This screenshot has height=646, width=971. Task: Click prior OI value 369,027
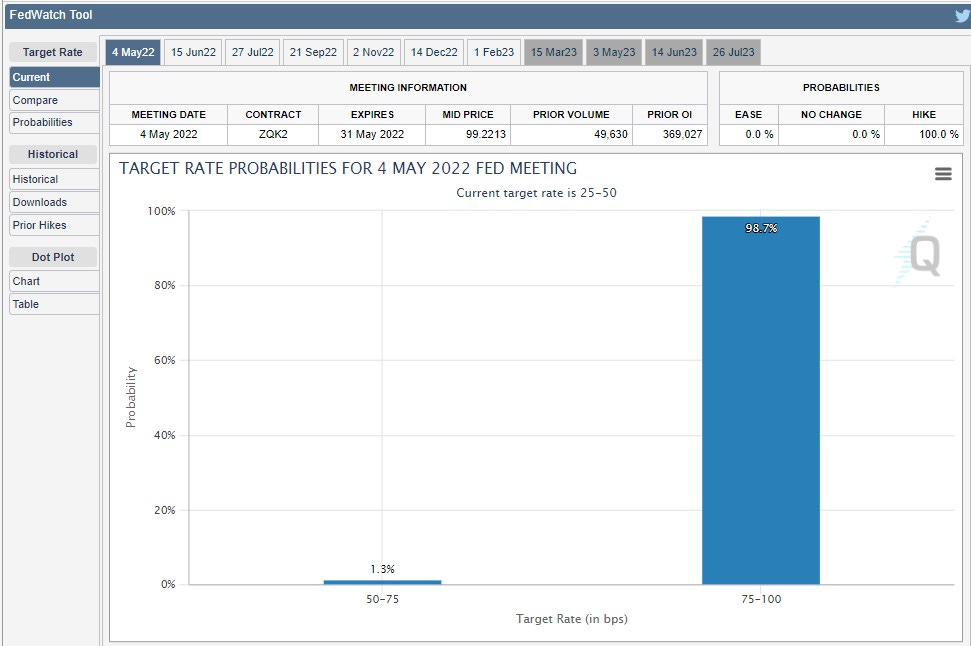point(682,134)
